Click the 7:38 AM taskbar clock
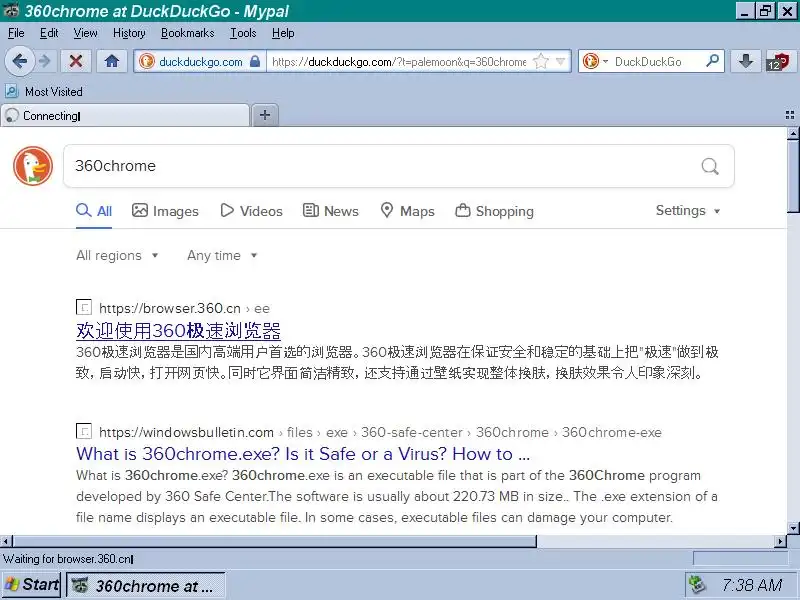This screenshot has width=800, height=600. (752, 585)
